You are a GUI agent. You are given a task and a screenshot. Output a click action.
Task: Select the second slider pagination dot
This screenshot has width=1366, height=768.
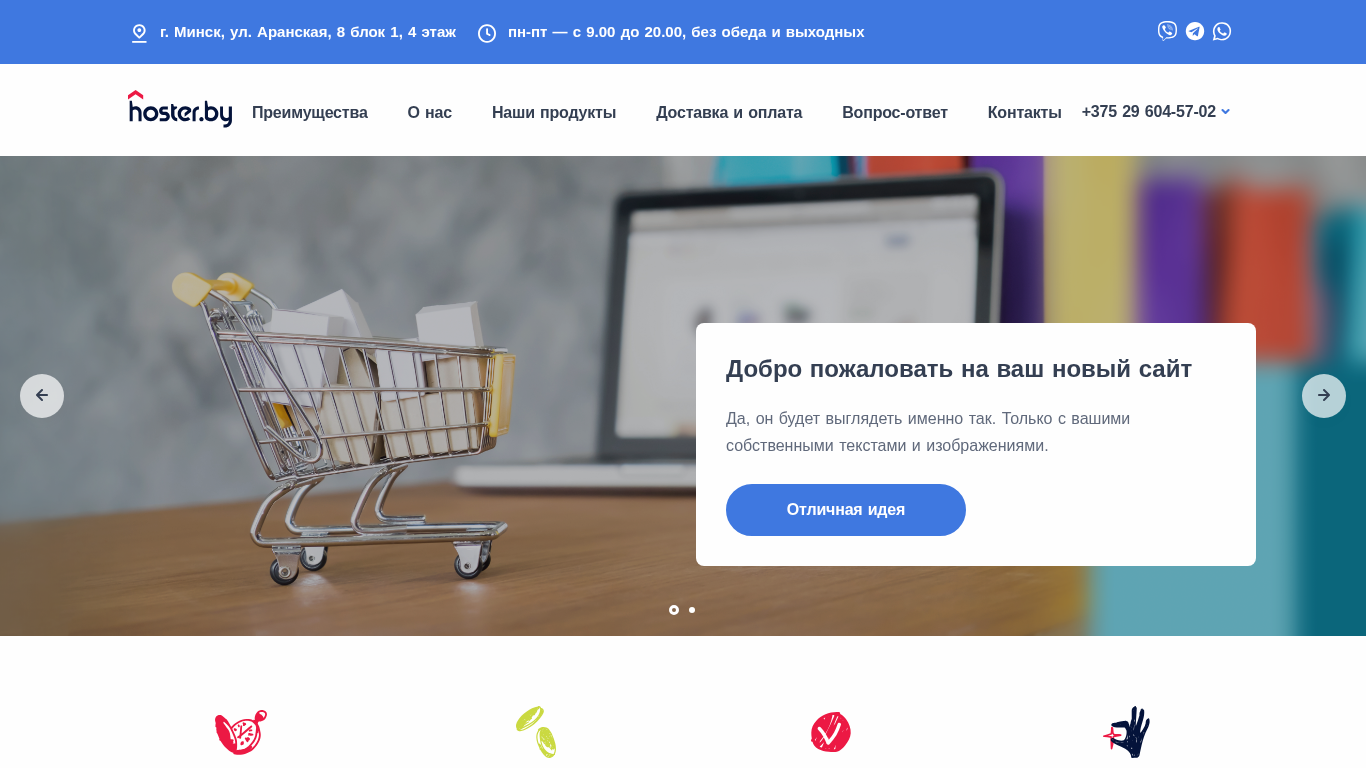pos(692,610)
